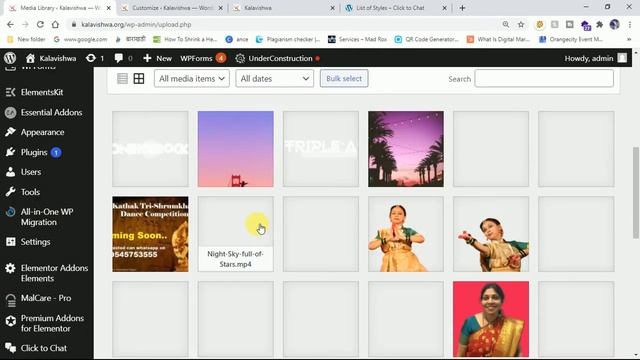Viewport: 640px width, 360px height.
Task: Open a new browser tab
Action: coord(462,8)
